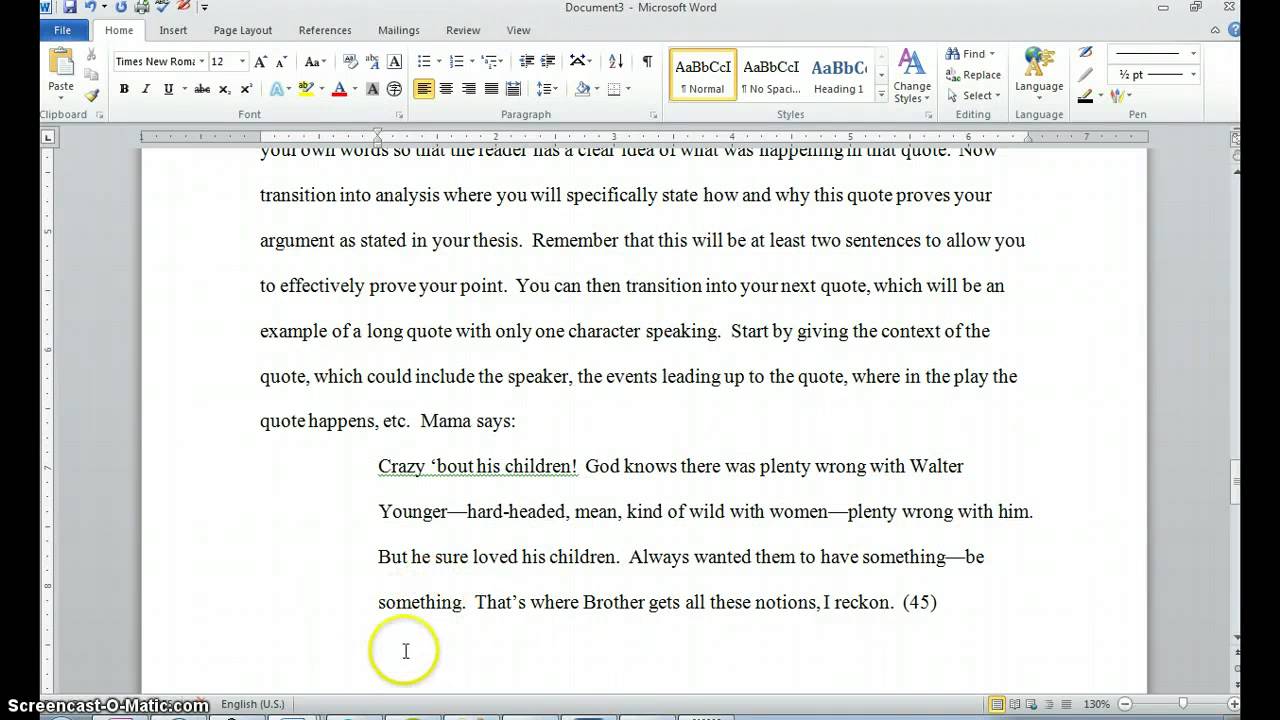Click the Sort A-Z icon

click(616, 62)
